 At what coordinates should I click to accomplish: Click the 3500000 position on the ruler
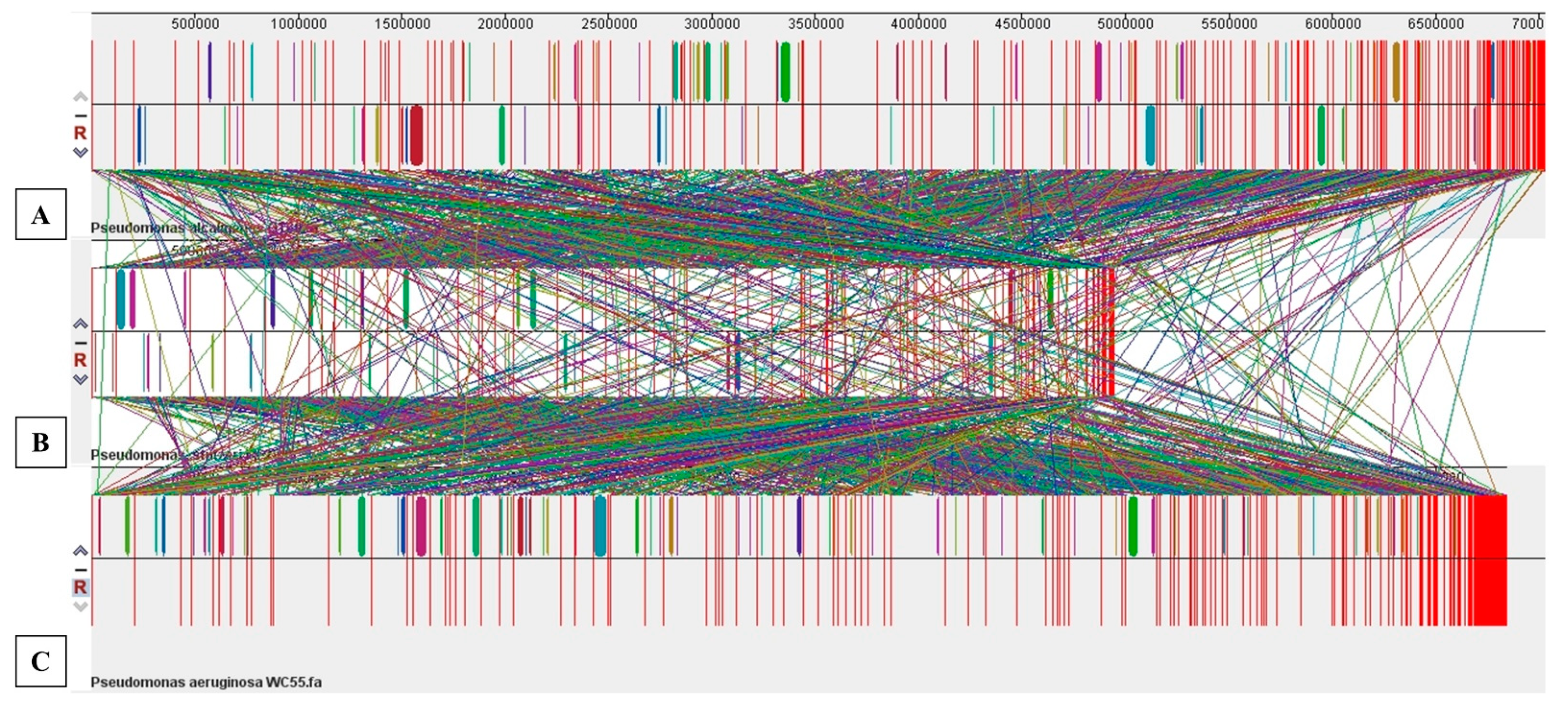(x=815, y=24)
